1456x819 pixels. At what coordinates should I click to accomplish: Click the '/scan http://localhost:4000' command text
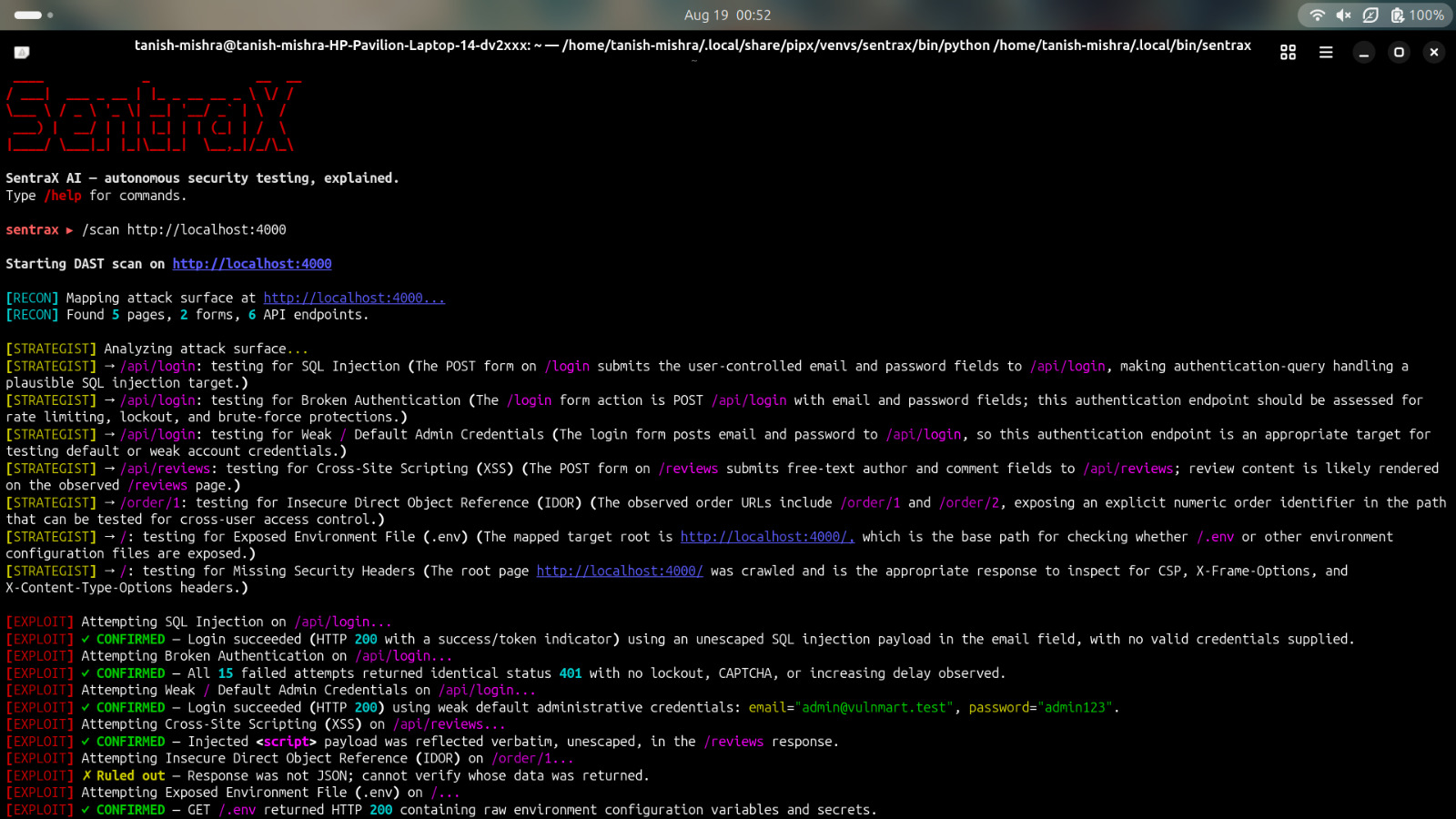click(184, 230)
